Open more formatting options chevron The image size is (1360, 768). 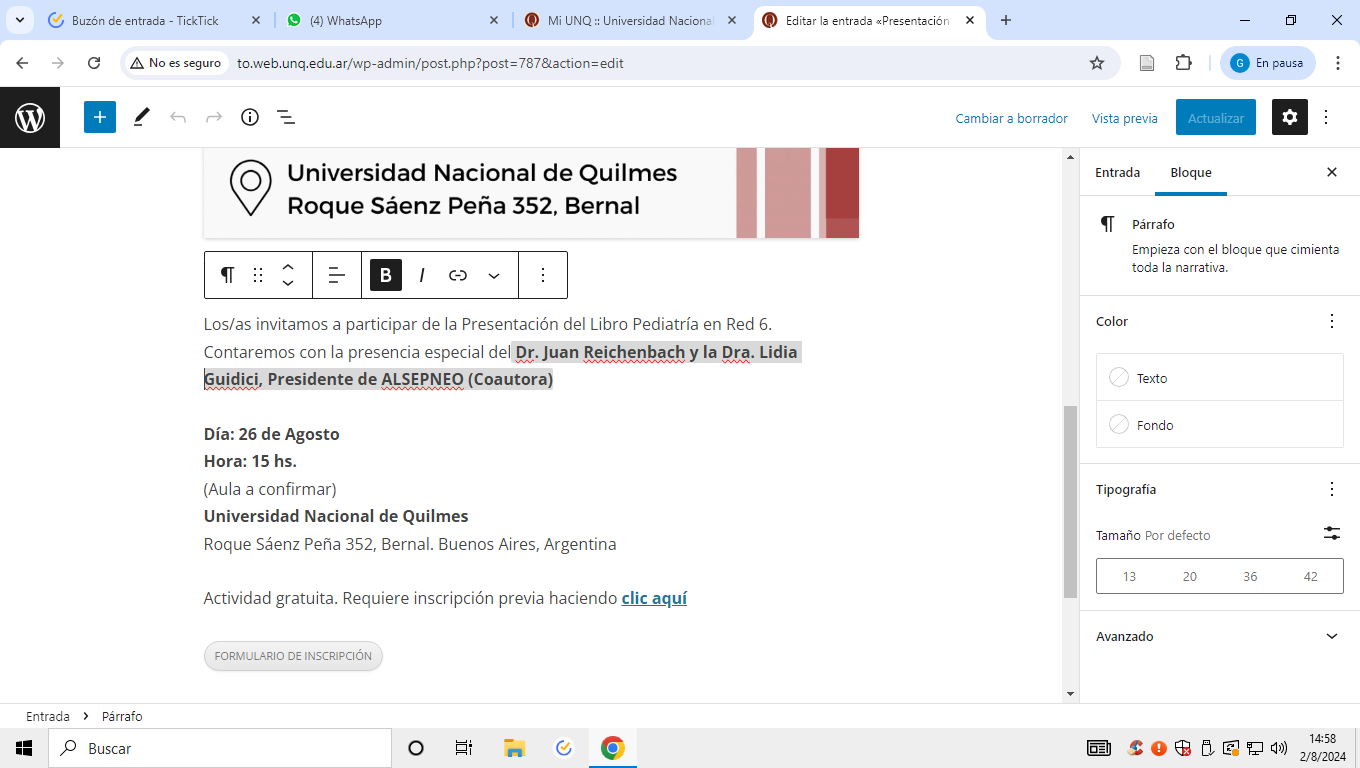(x=494, y=275)
